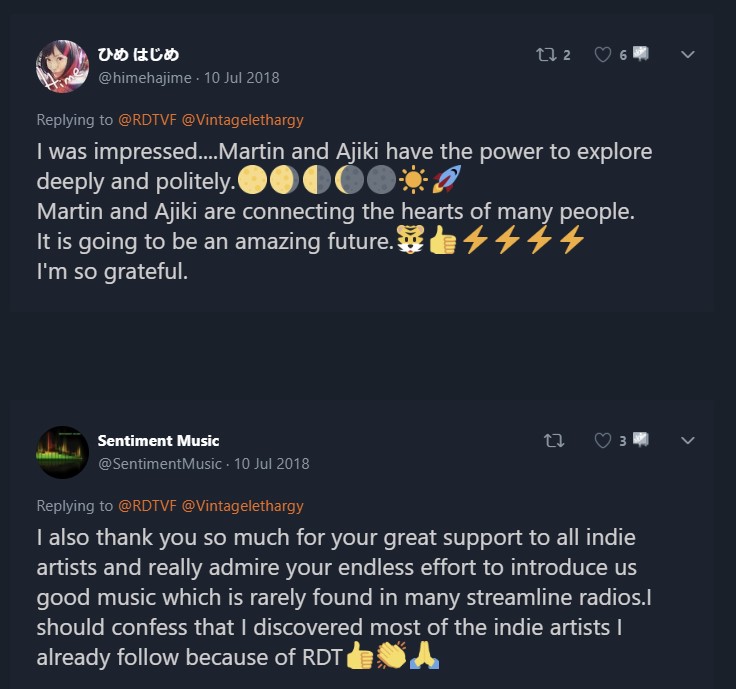Open the Sentiment Music display name
Viewport: 736px width, 689px height.
(x=158, y=441)
